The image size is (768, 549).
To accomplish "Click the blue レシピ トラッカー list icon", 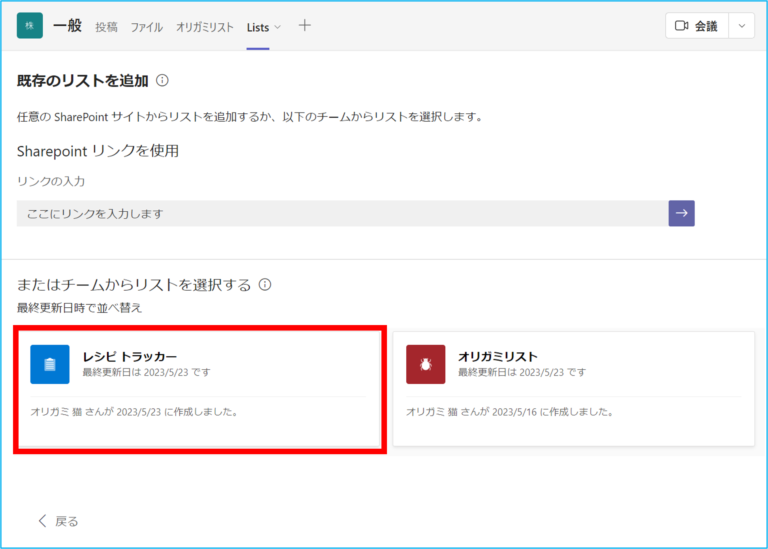I will (50, 364).
